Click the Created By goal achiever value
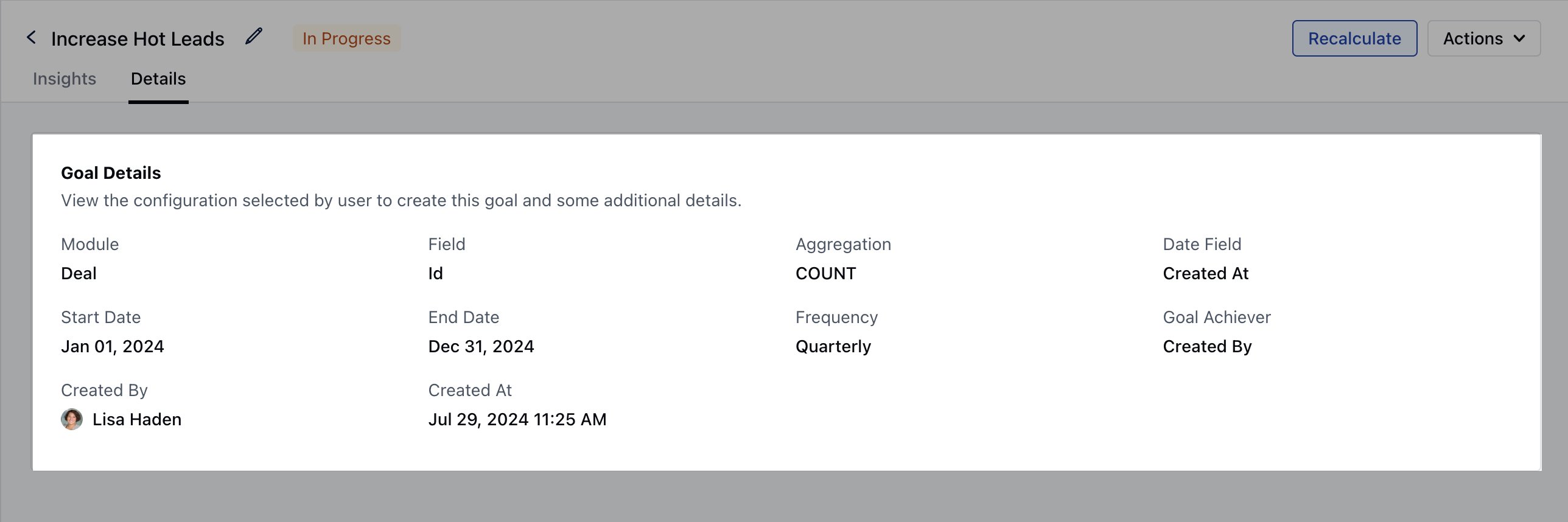The image size is (1568, 522). (1207, 346)
